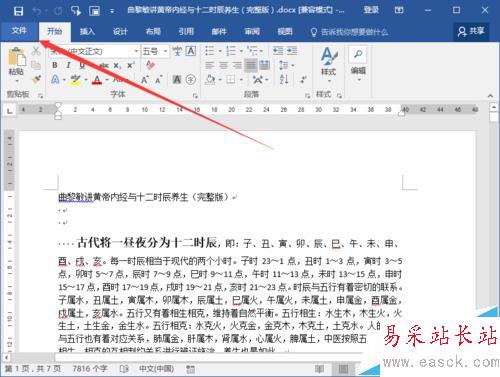500x377 pixels.
Task: Toggle Show/Hide paragraph marks icon
Action: [x=303, y=79]
